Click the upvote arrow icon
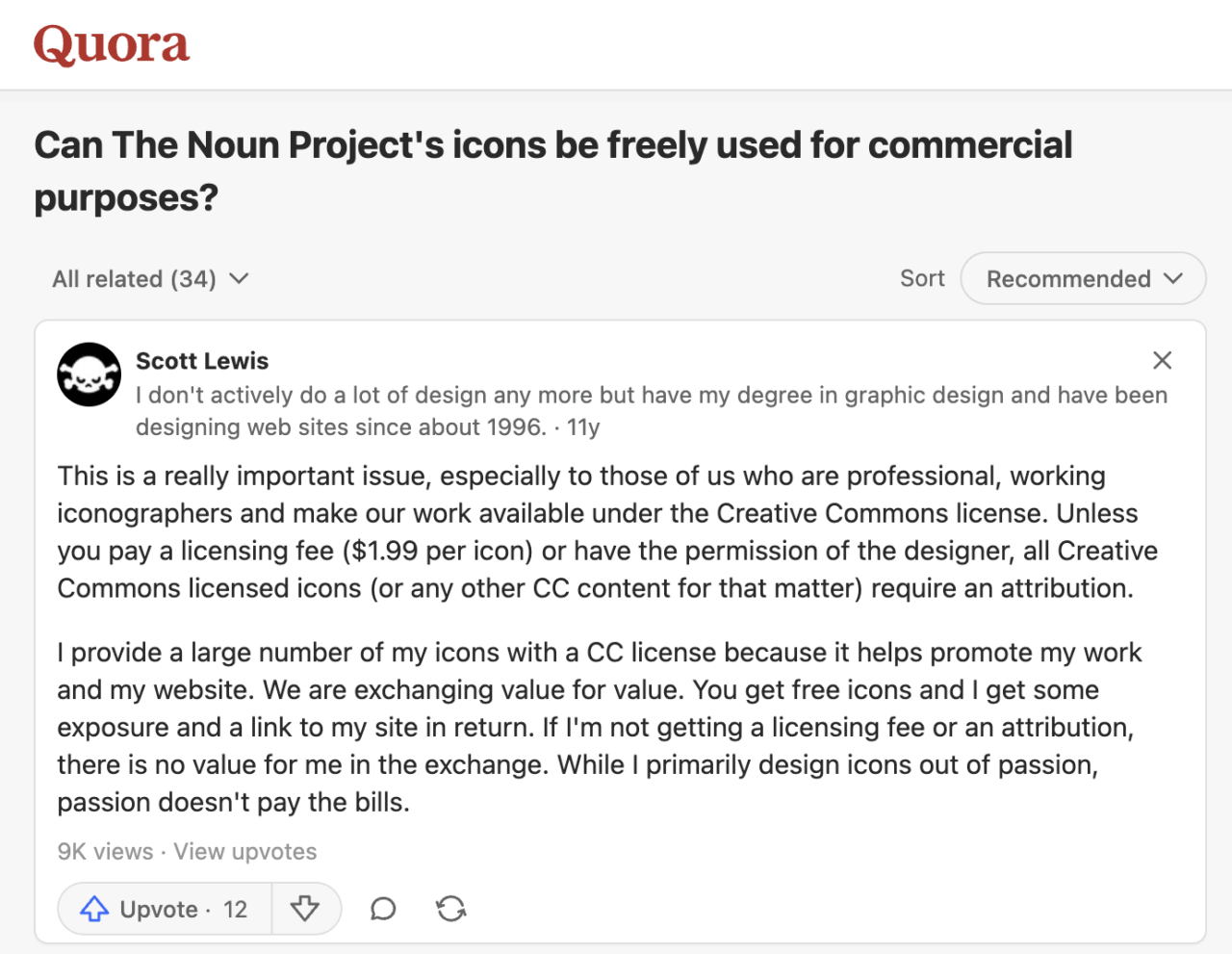 point(93,908)
